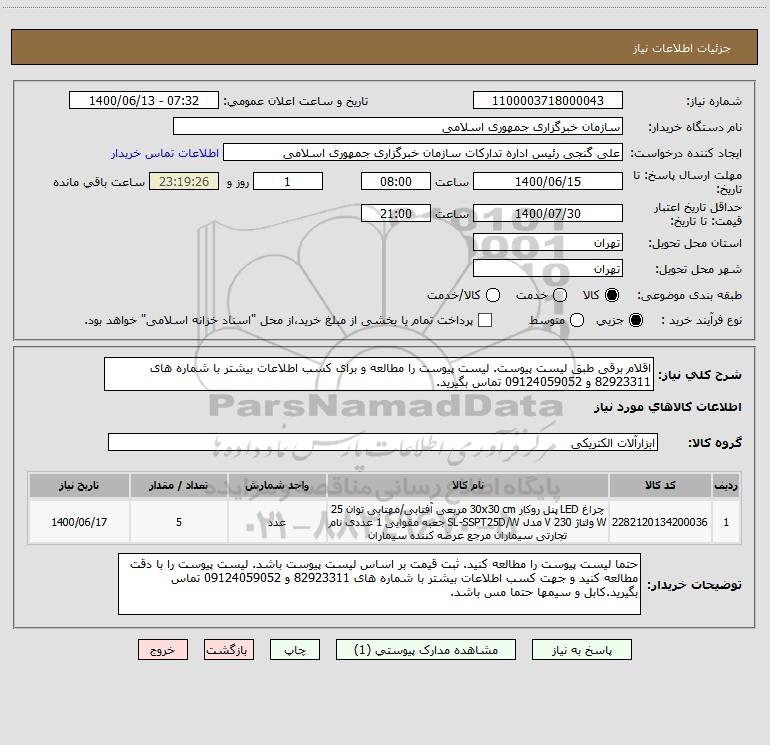Screen dimensions: 770x745
Task: Click the پاسخ به نیاز button
Action: tap(581, 650)
